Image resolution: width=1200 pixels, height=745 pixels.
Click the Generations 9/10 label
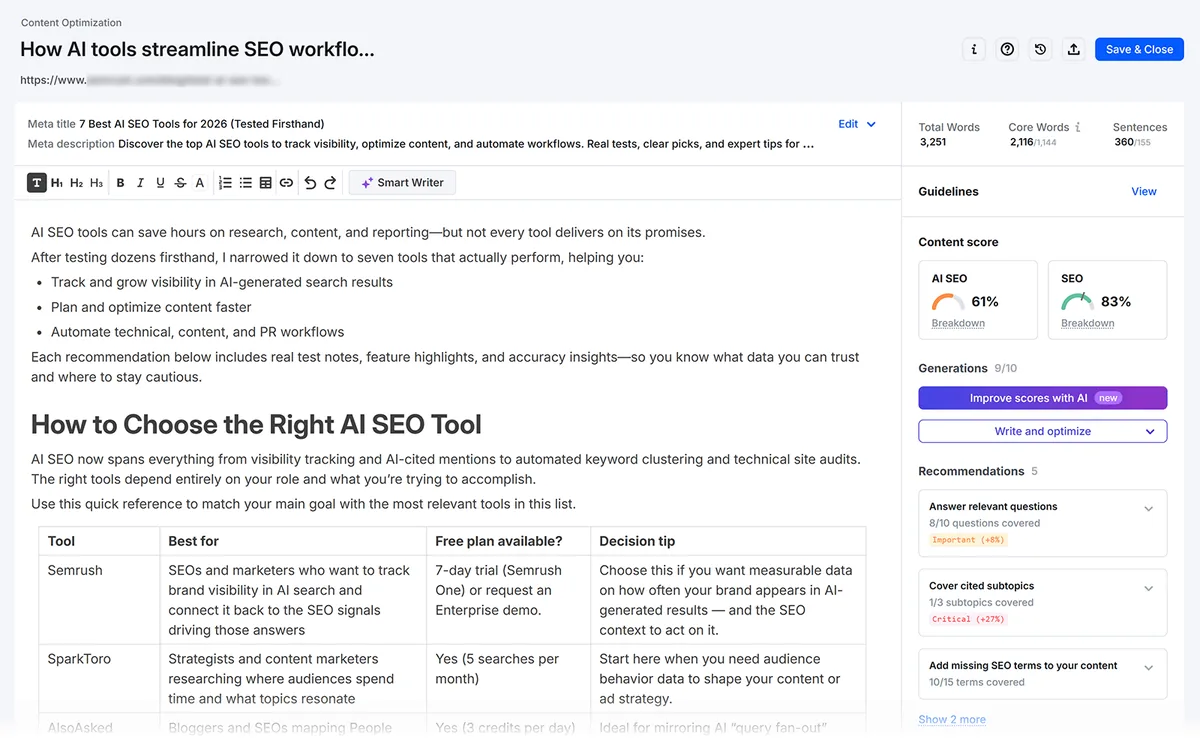[x=968, y=368]
